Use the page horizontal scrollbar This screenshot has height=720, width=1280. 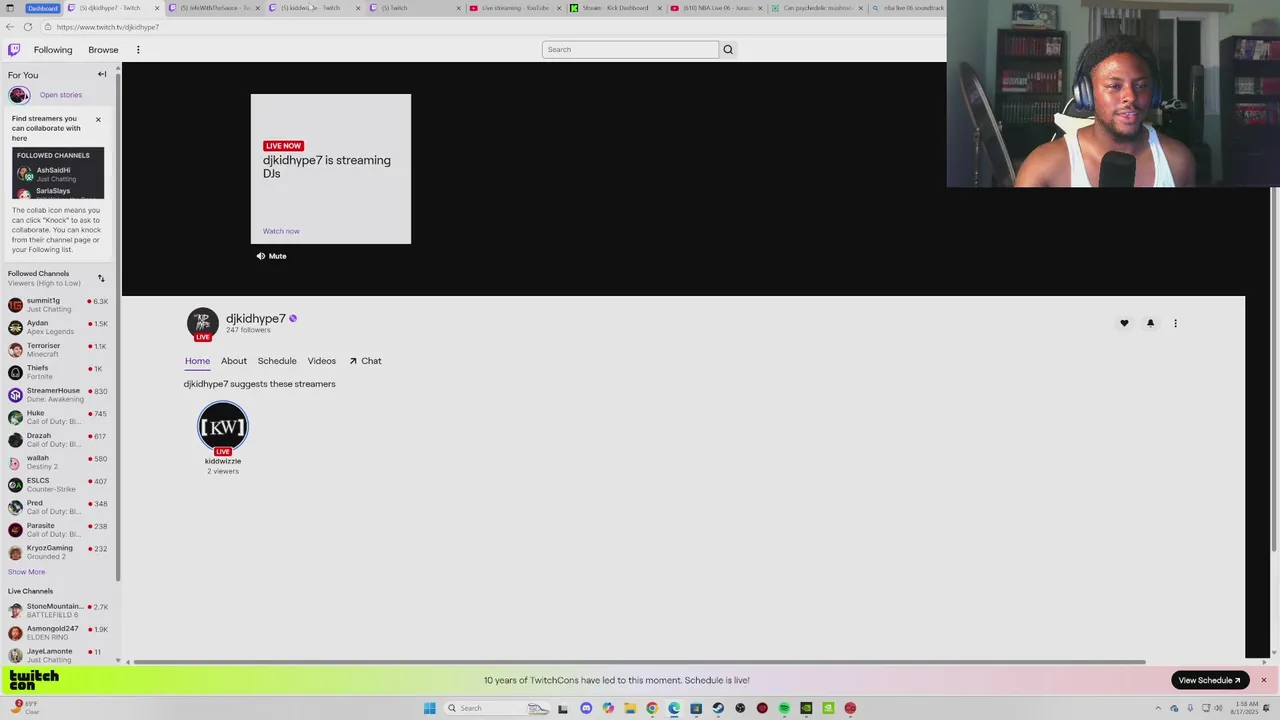click(x=640, y=662)
